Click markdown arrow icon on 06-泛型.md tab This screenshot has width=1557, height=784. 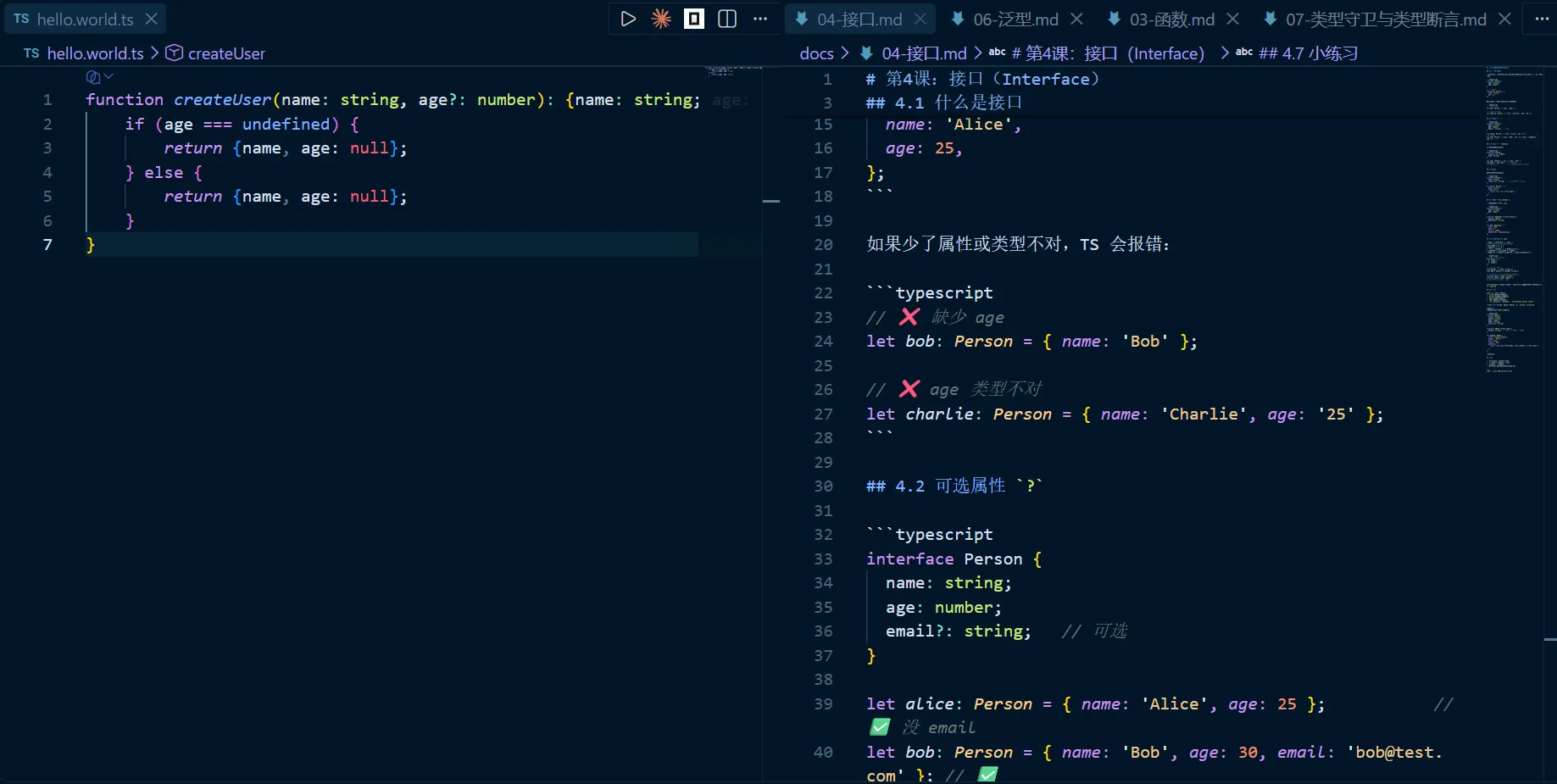pos(958,19)
